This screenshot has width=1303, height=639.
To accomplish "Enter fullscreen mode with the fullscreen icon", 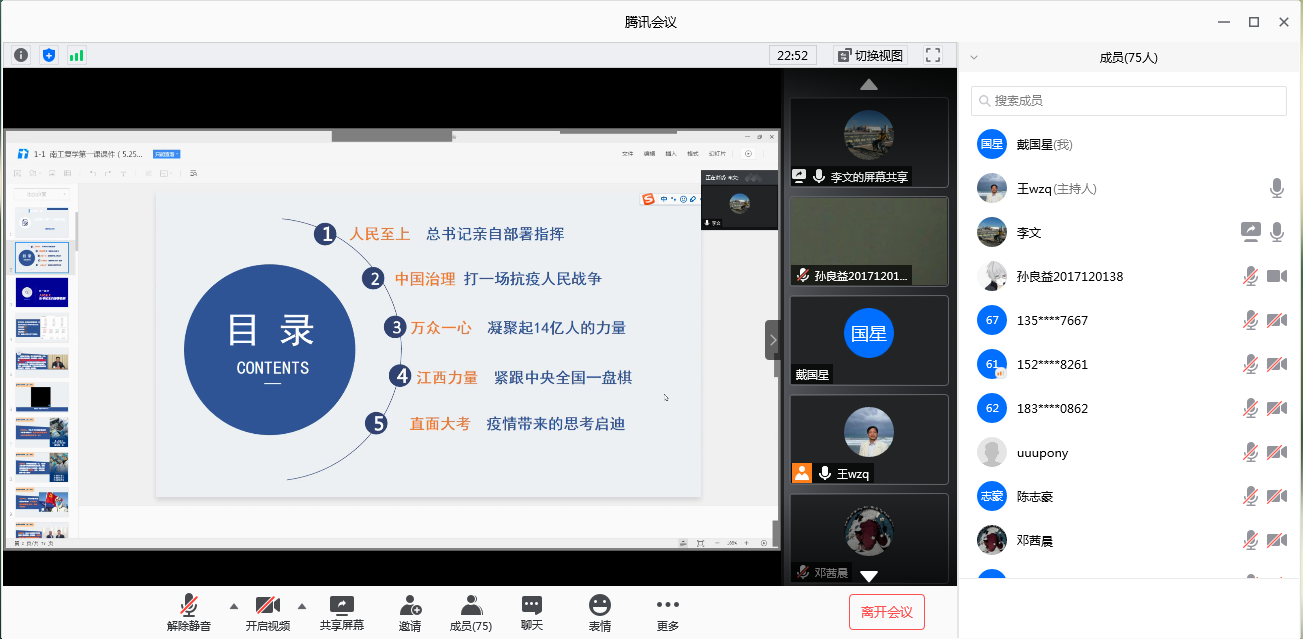I will 933,55.
